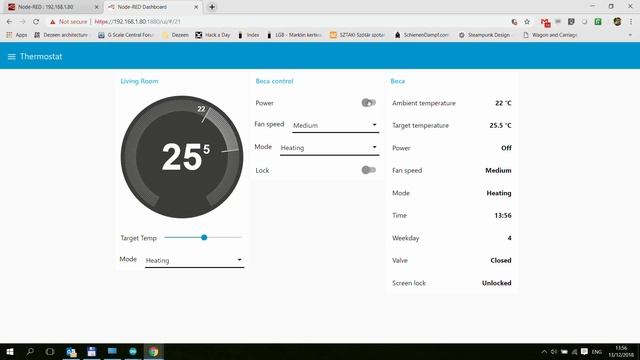
Task: Open the SZTAKI Szótár bookmark
Action: (358, 35)
